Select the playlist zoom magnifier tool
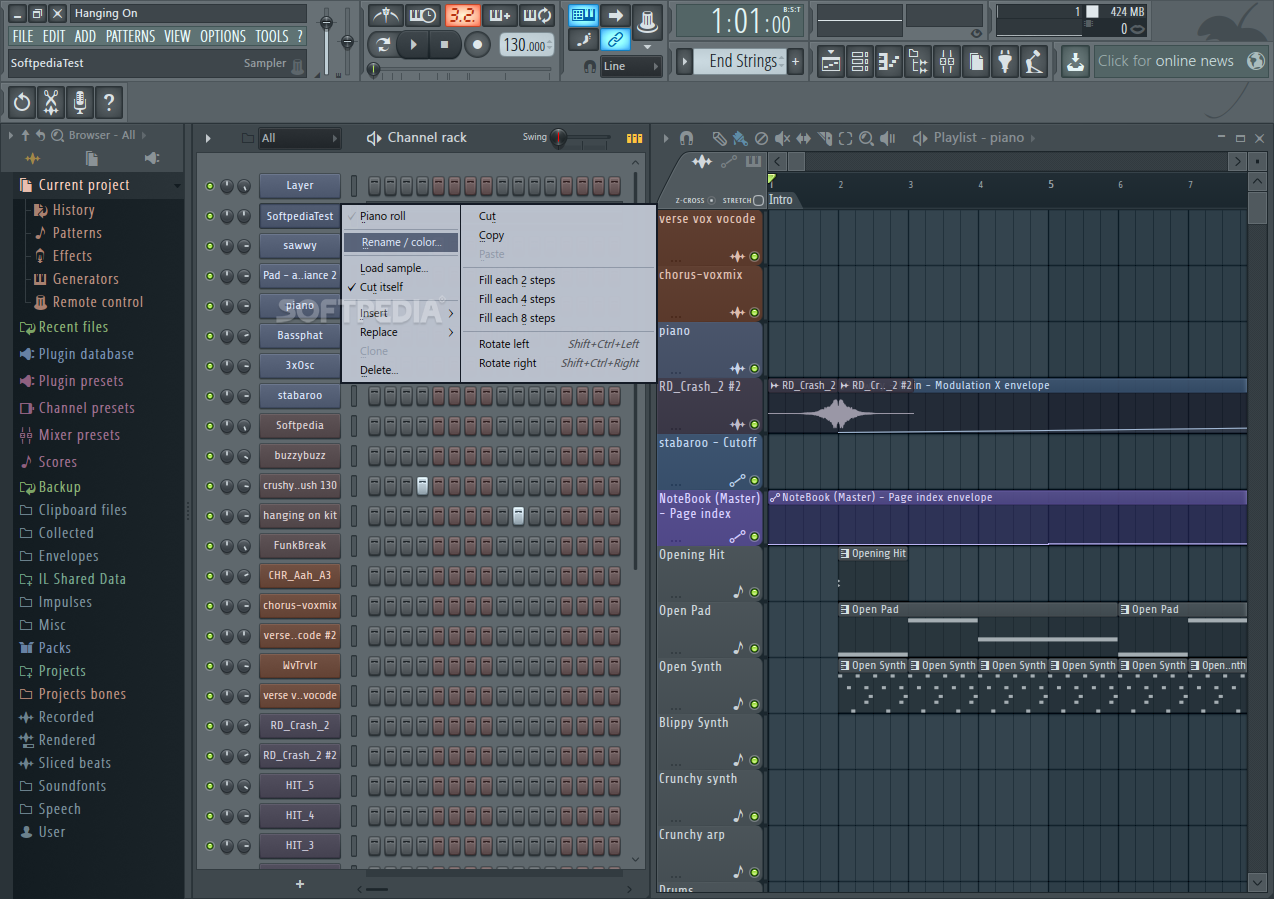This screenshot has height=899, width=1274. (866, 138)
